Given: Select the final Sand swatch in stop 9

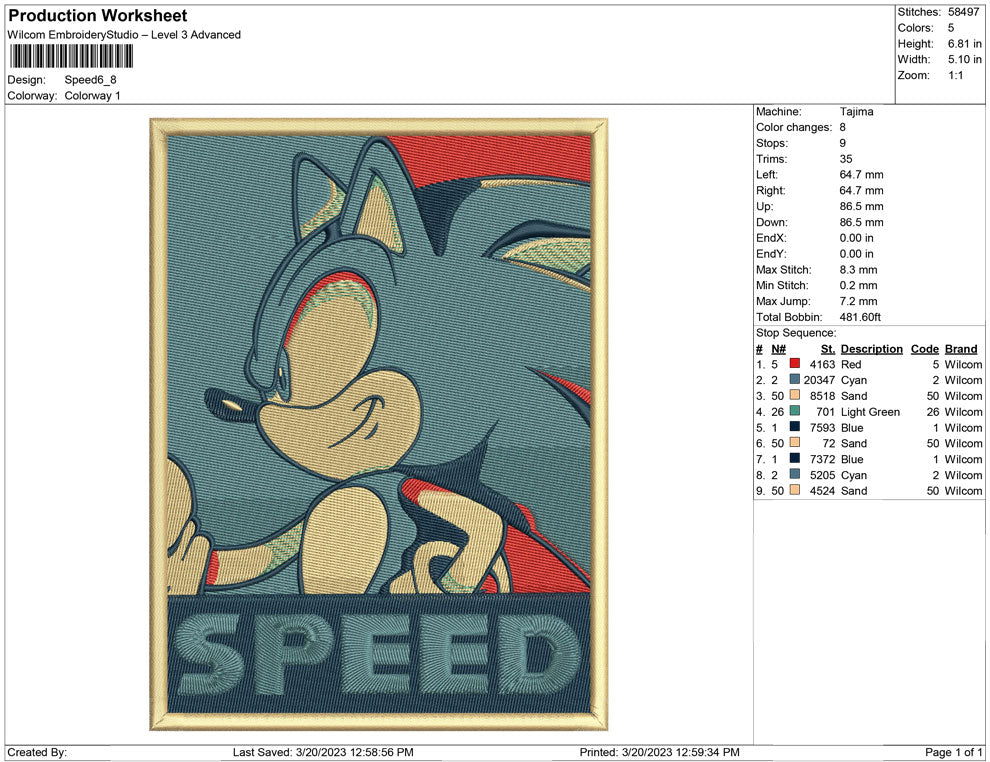Looking at the screenshot, I should 795,490.
